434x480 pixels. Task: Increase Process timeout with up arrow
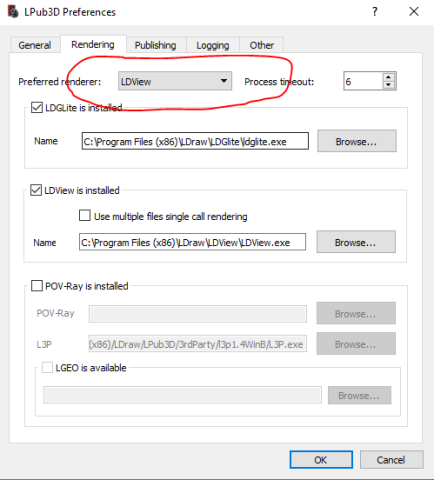pyautogui.click(x=389, y=77)
